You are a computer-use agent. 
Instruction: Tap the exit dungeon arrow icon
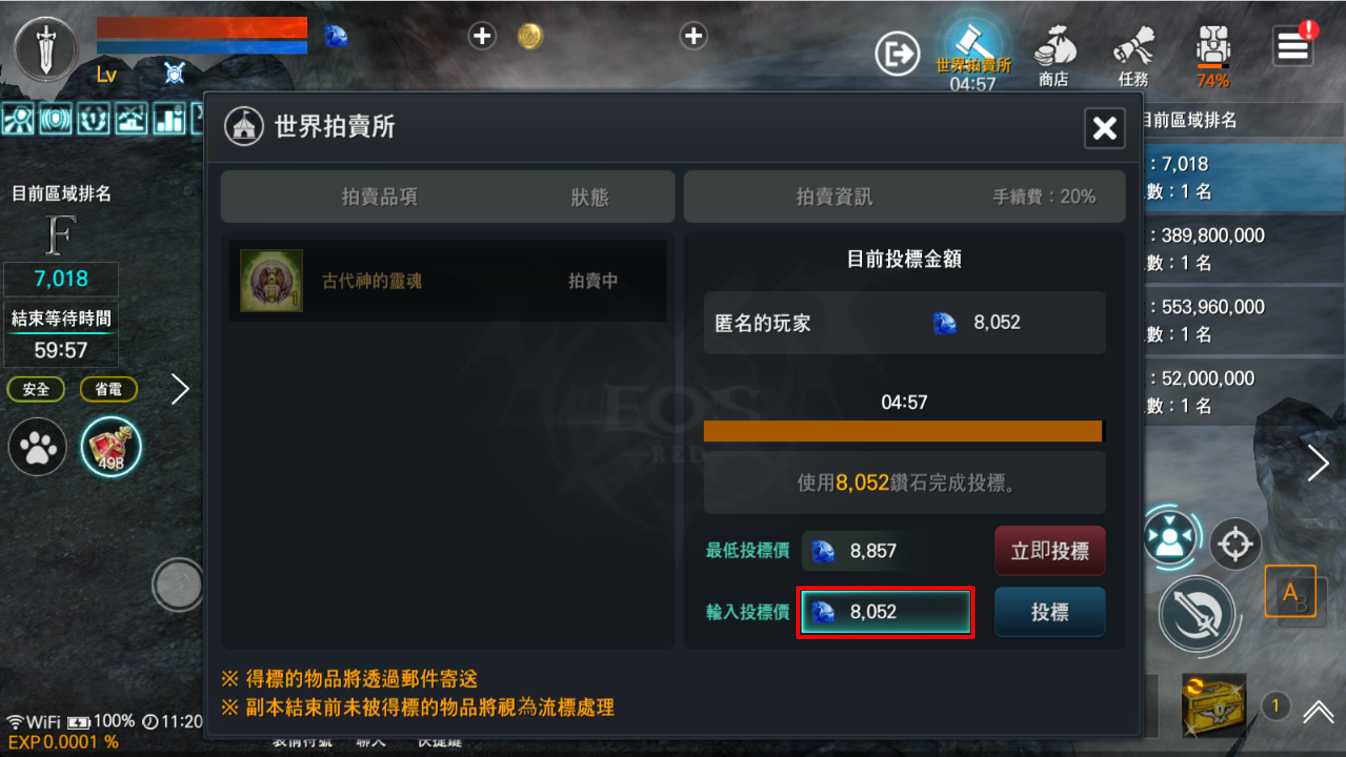click(897, 54)
